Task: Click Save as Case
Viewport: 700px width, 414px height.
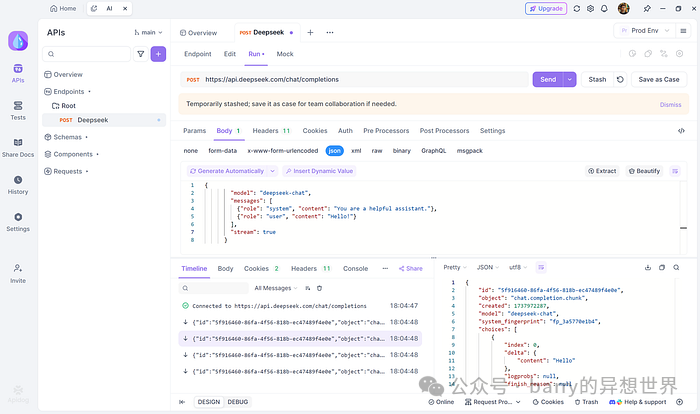Action: click(x=659, y=79)
